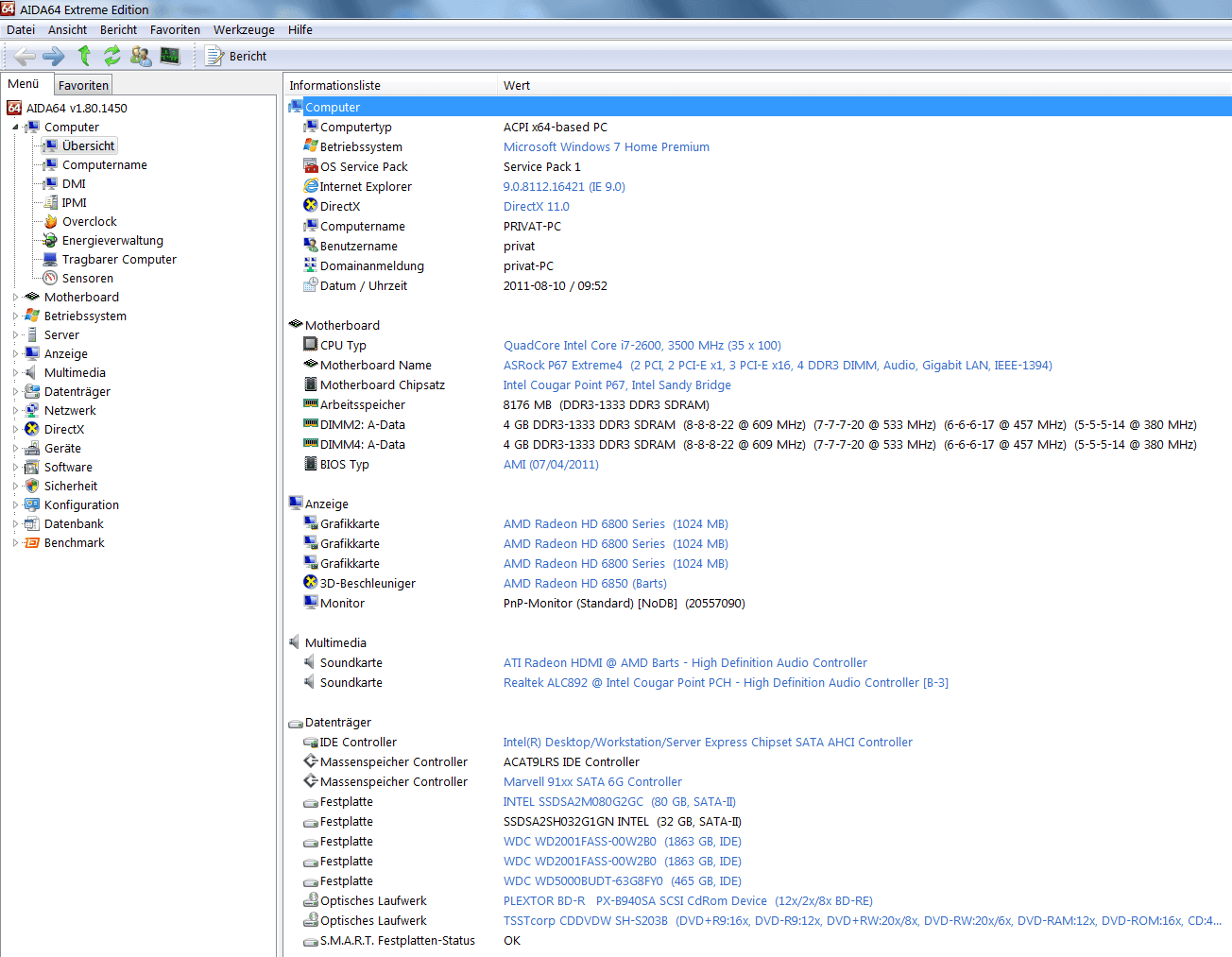Open the QuadCore Intel Core i7-2600 link

642,346
